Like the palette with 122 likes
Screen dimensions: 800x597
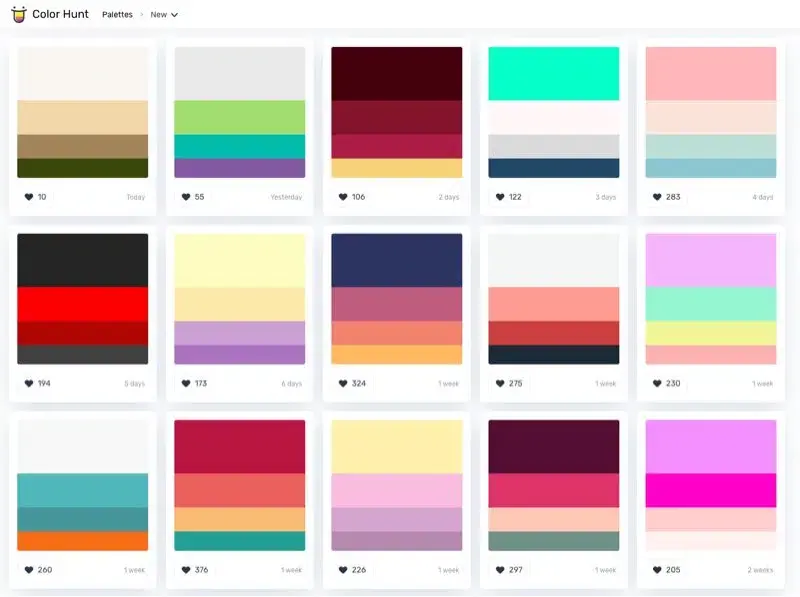tap(509, 197)
